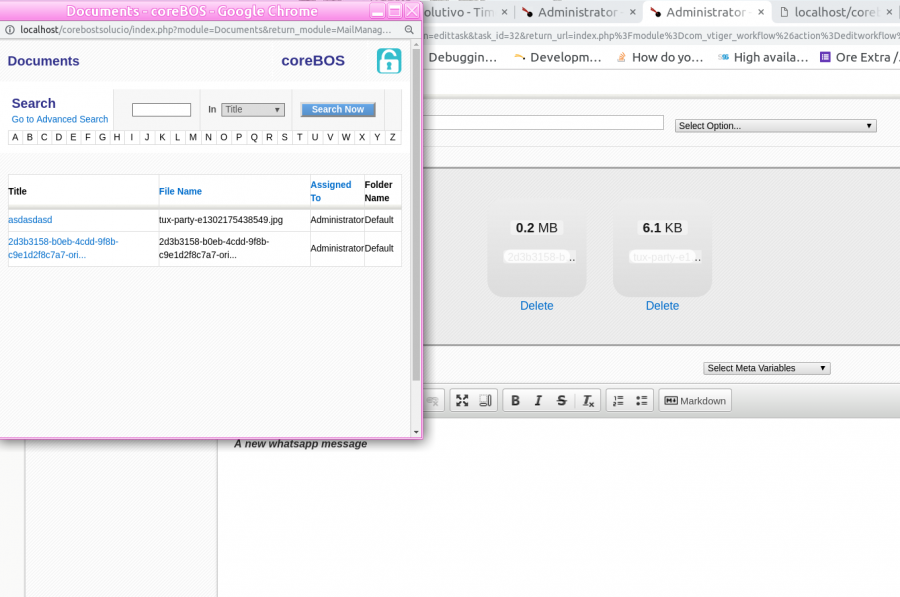Click the document search text field

click(161, 110)
